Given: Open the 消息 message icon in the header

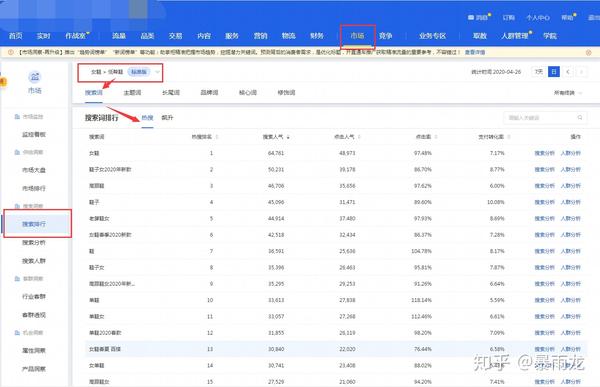Looking at the screenshot, I should pos(471,18).
